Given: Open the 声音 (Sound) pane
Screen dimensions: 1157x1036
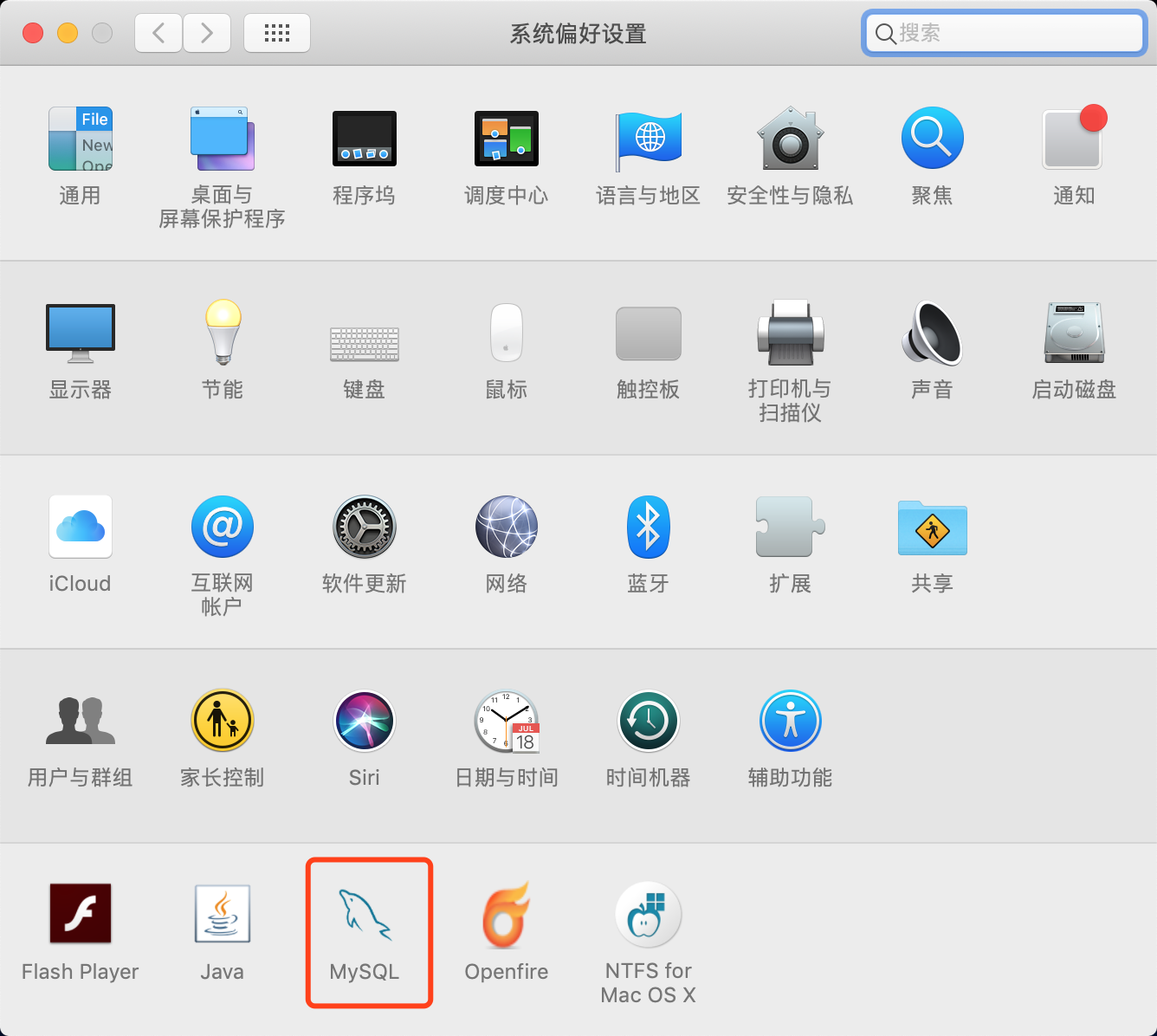Looking at the screenshot, I should 933,333.
